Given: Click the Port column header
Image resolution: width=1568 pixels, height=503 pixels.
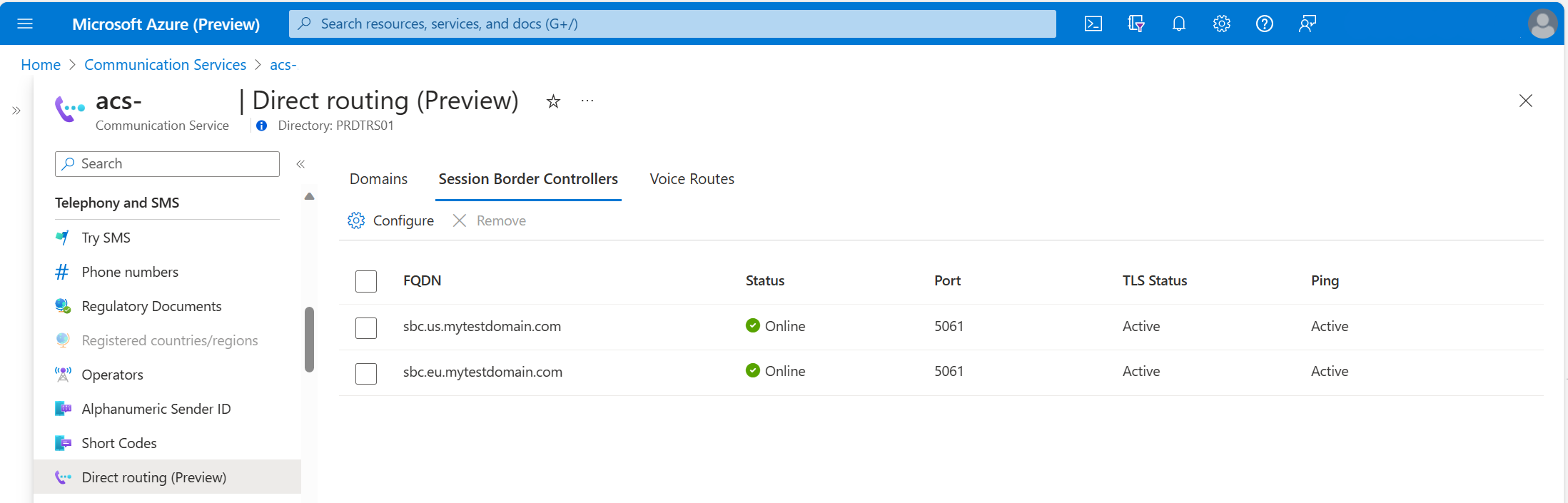Looking at the screenshot, I should pos(947,280).
